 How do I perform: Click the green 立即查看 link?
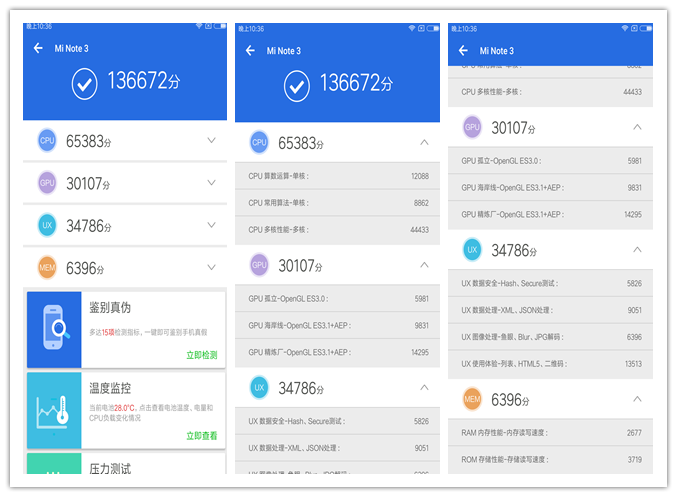pos(202,436)
